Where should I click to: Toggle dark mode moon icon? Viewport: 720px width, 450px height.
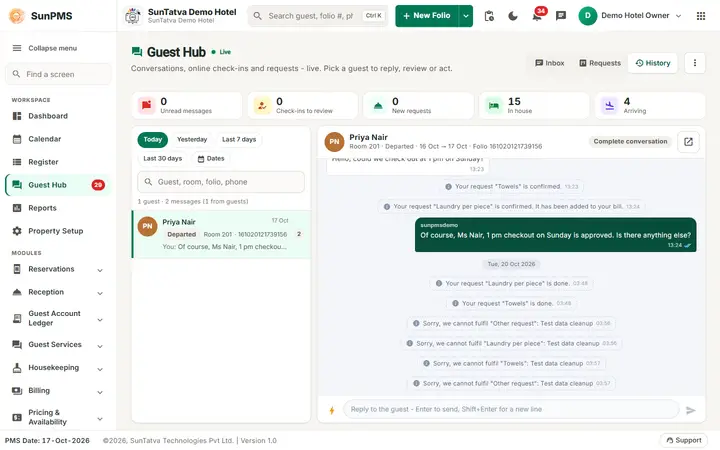[x=513, y=16]
